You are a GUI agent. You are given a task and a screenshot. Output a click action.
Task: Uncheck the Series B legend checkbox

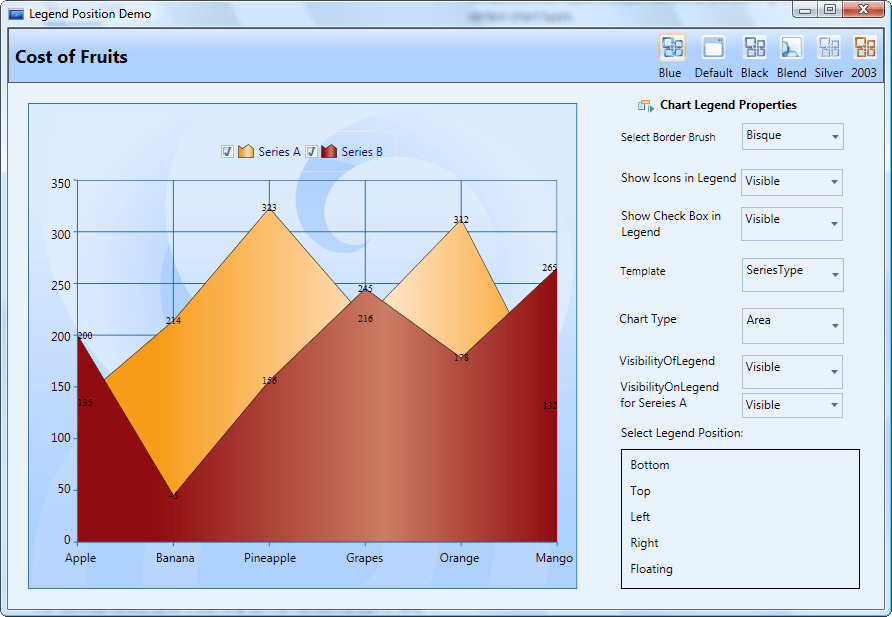311,152
